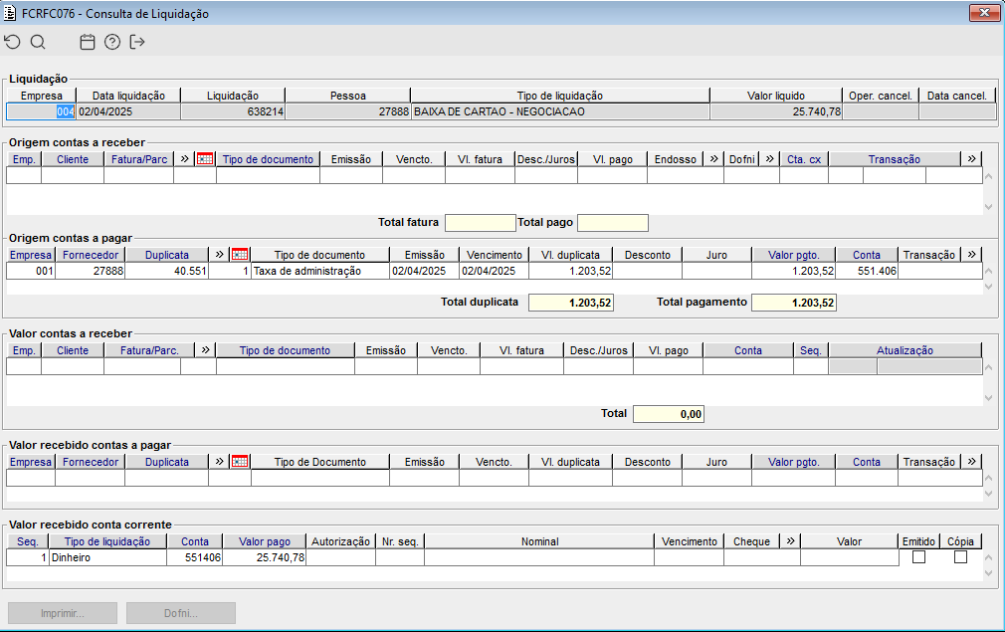Expand columns after Dofni header

(769, 159)
